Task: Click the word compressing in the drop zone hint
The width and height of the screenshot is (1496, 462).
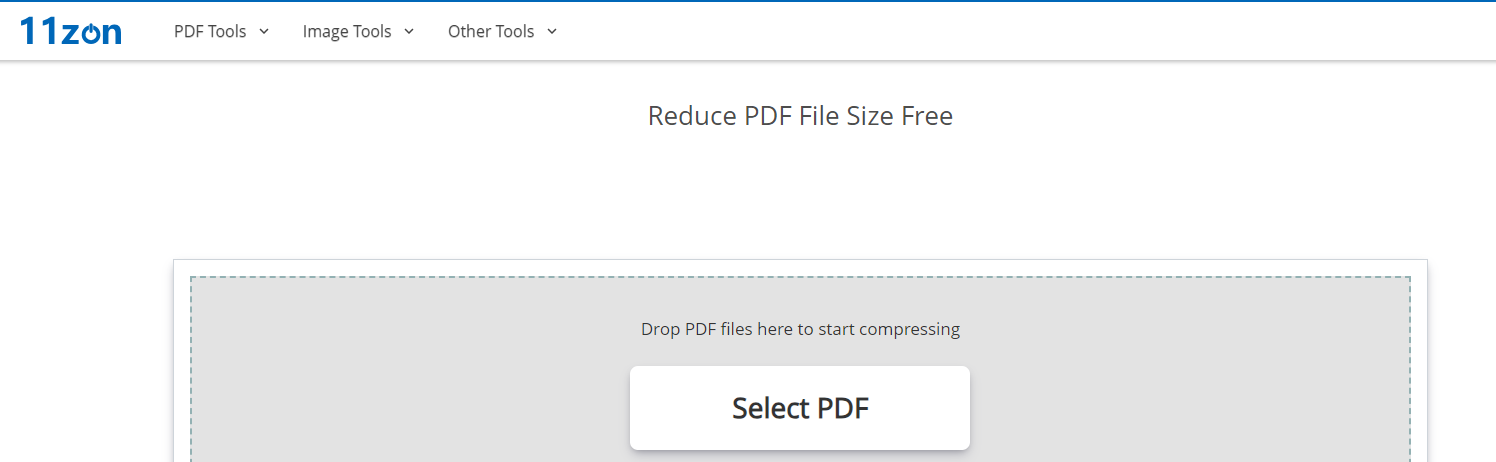Action: 909,329
